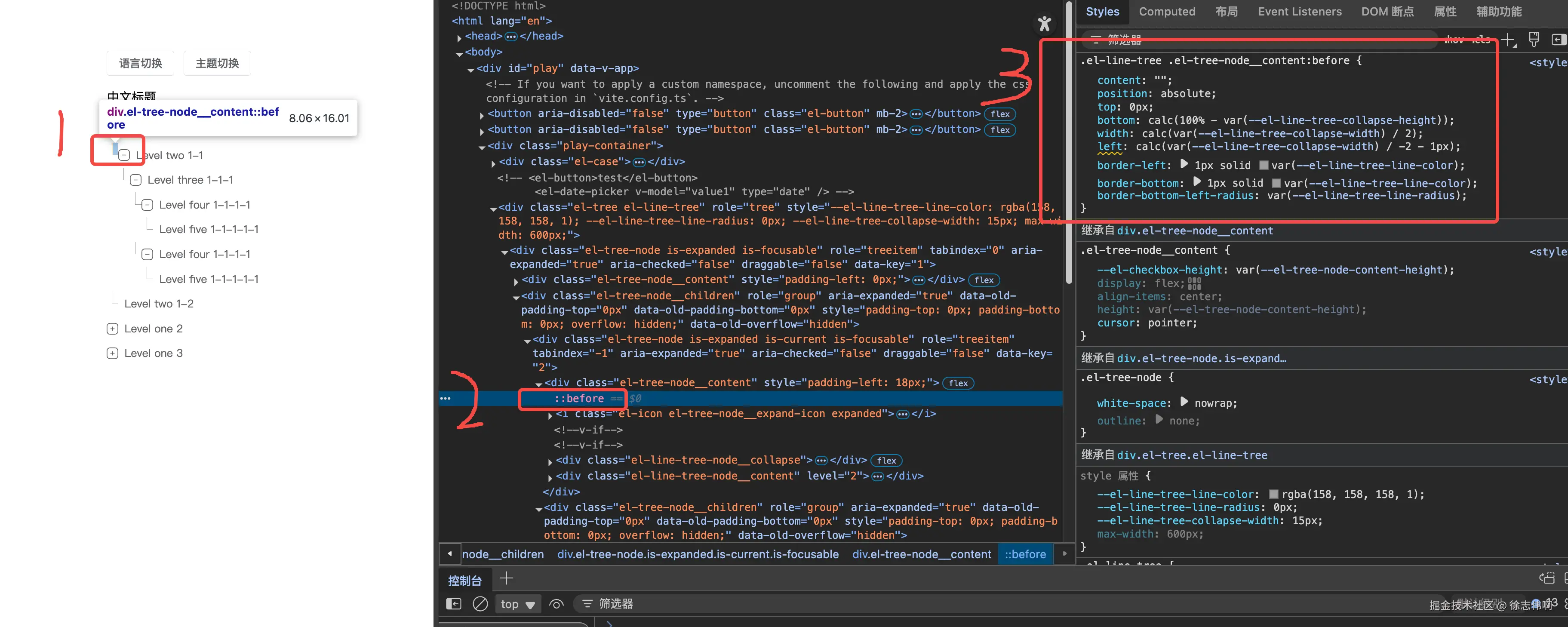Expand the Level one 3 node
Viewport: 1568px width, 627px height.
click(112, 353)
